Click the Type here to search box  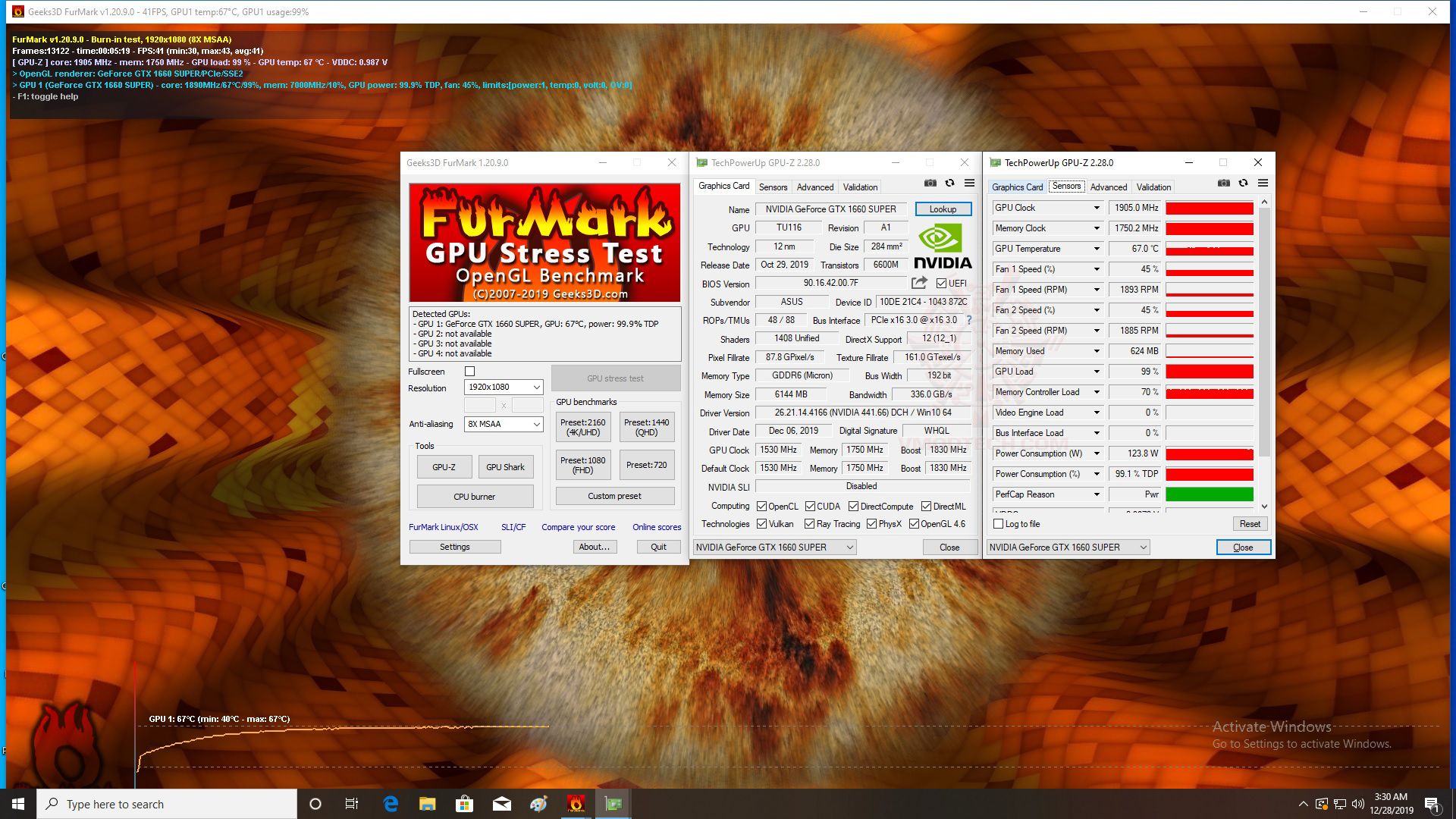click(x=167, y=804)
